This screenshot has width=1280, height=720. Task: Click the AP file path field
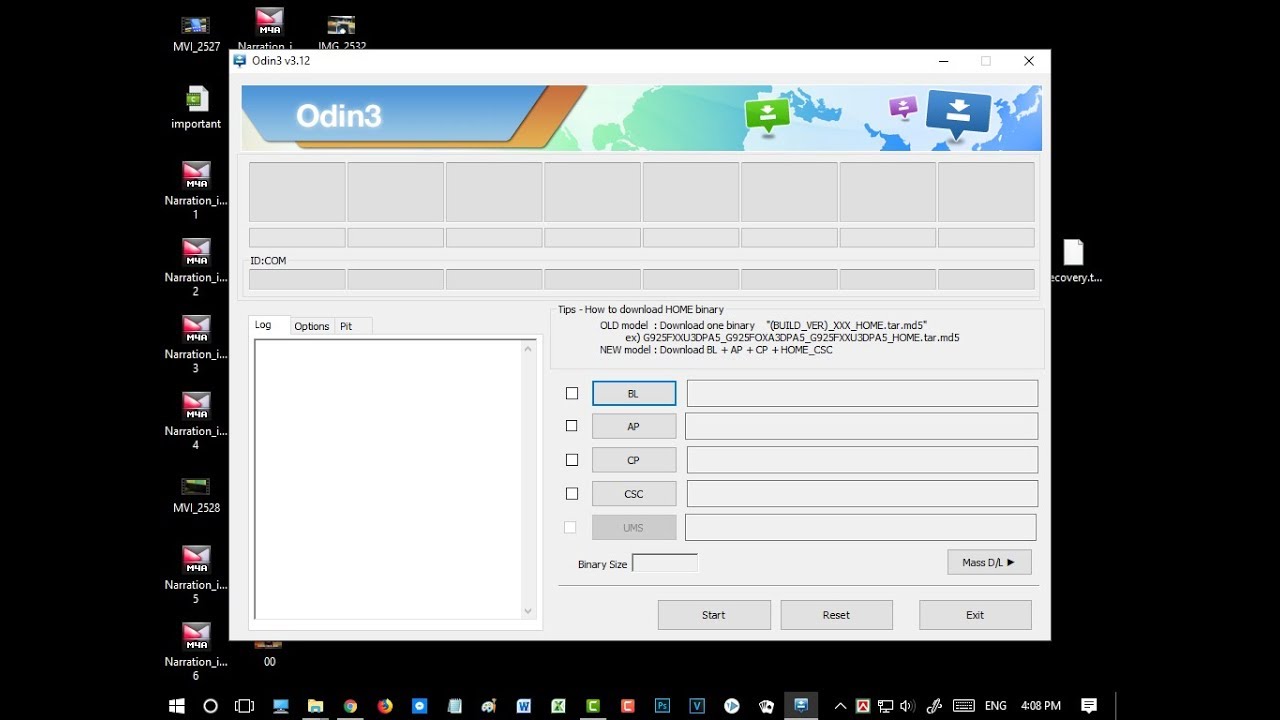pyautogui.click(x=861, y=426)
